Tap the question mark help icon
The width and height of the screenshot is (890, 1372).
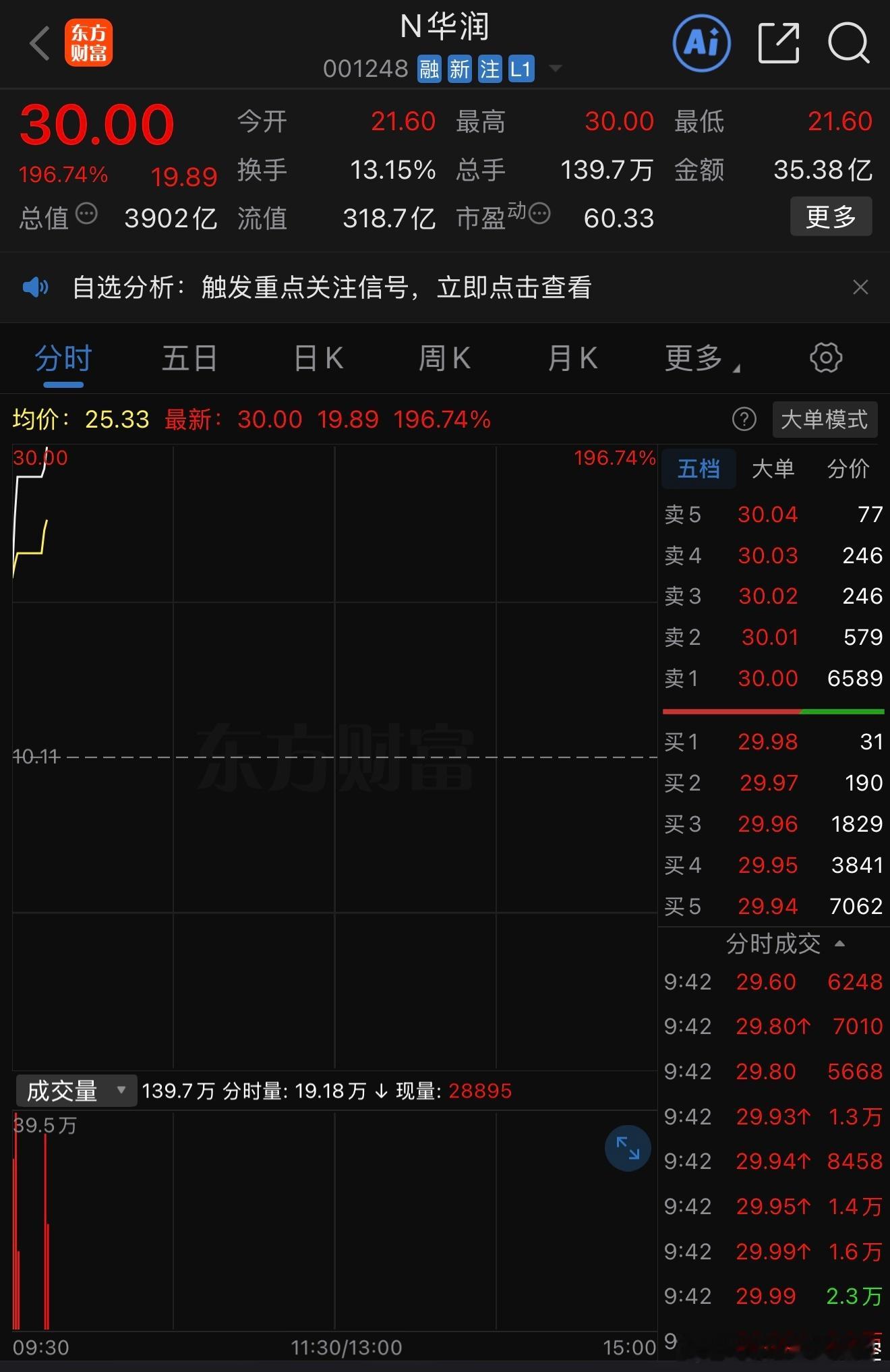[x=744, y=419]
